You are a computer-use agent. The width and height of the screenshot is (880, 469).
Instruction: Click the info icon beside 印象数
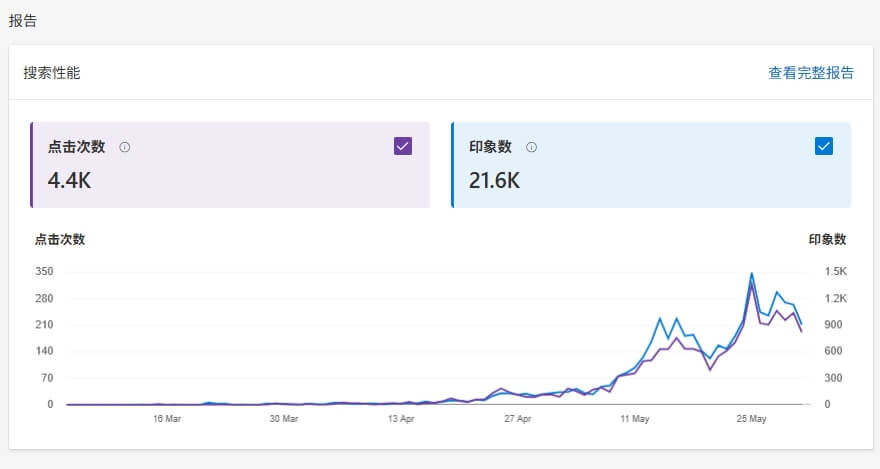[531, 147]
